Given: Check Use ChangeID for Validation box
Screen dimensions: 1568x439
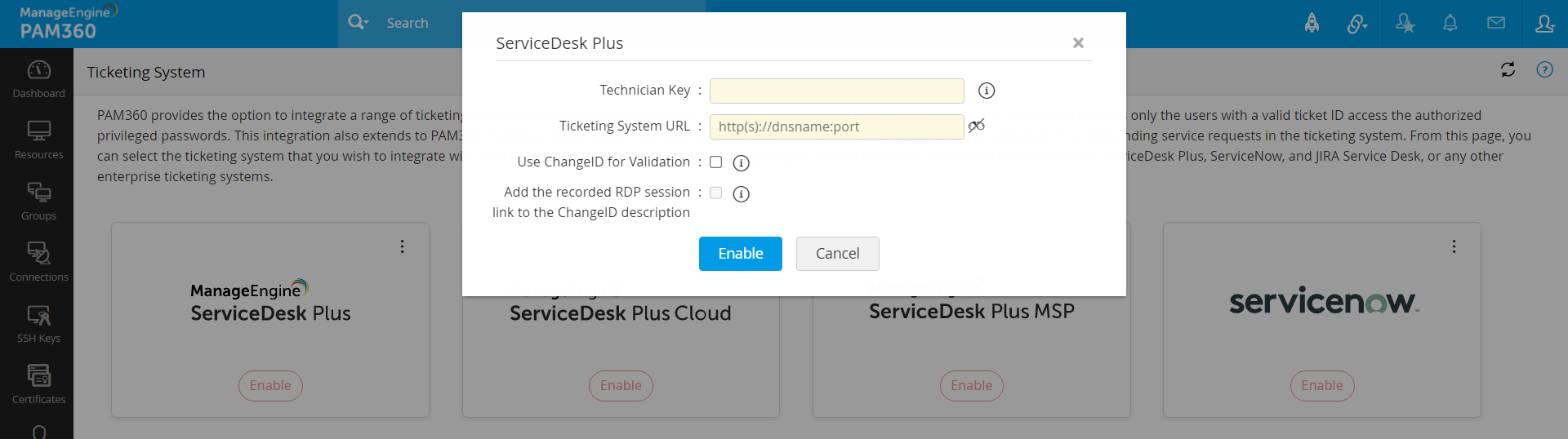Looking at the screenshot, I should (716, 162).
